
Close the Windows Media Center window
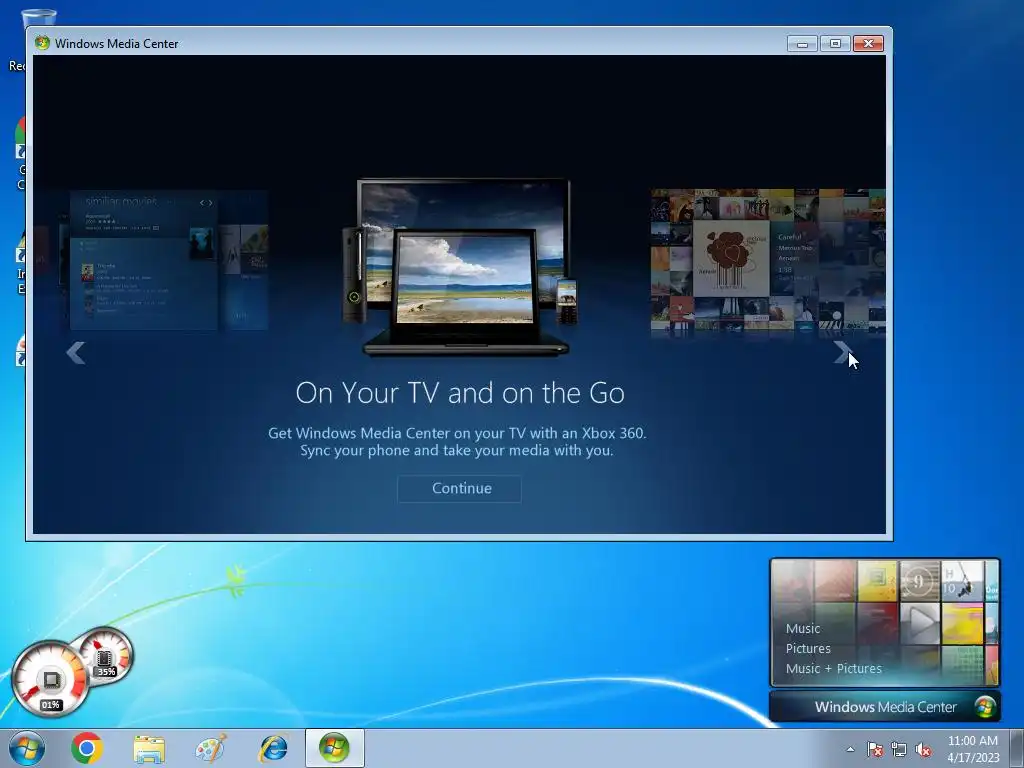[869, 44]
